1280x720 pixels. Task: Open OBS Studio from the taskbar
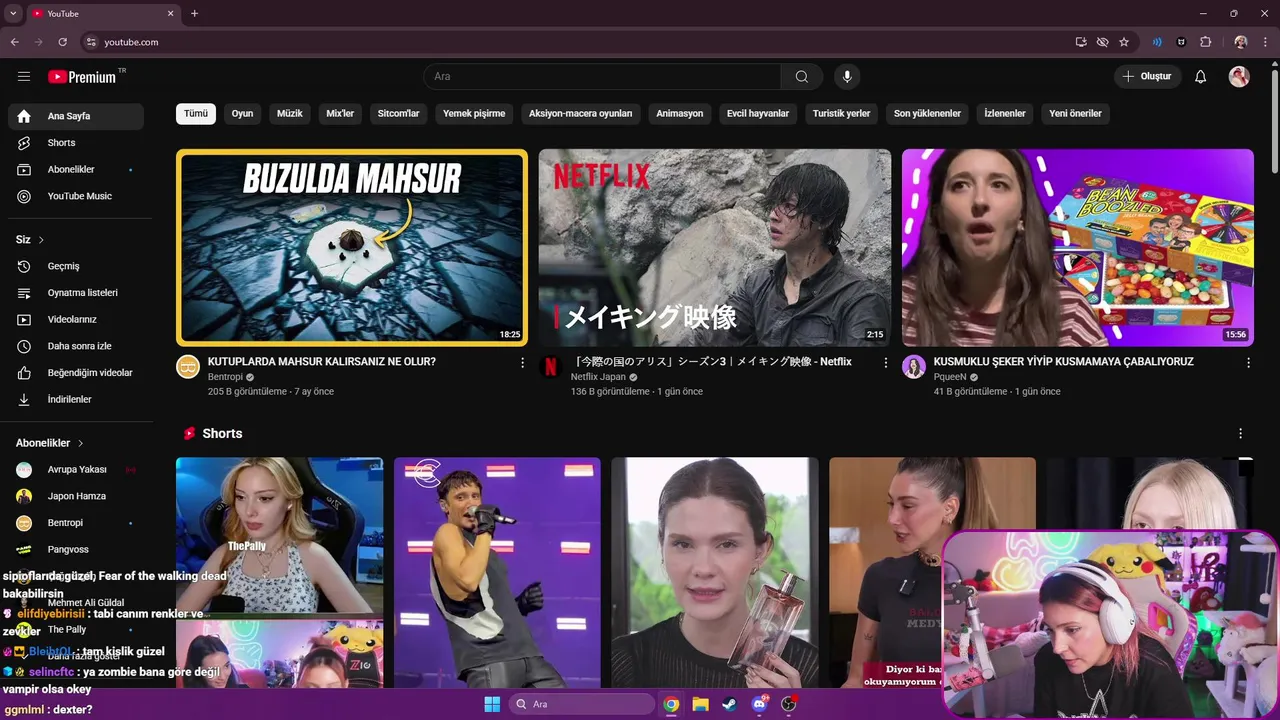tap(789, 704)
